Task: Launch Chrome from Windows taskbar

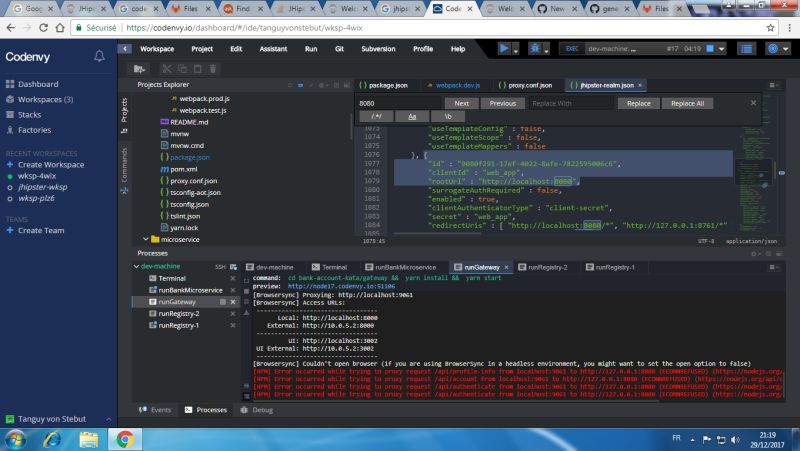Action: coord(124,439)
